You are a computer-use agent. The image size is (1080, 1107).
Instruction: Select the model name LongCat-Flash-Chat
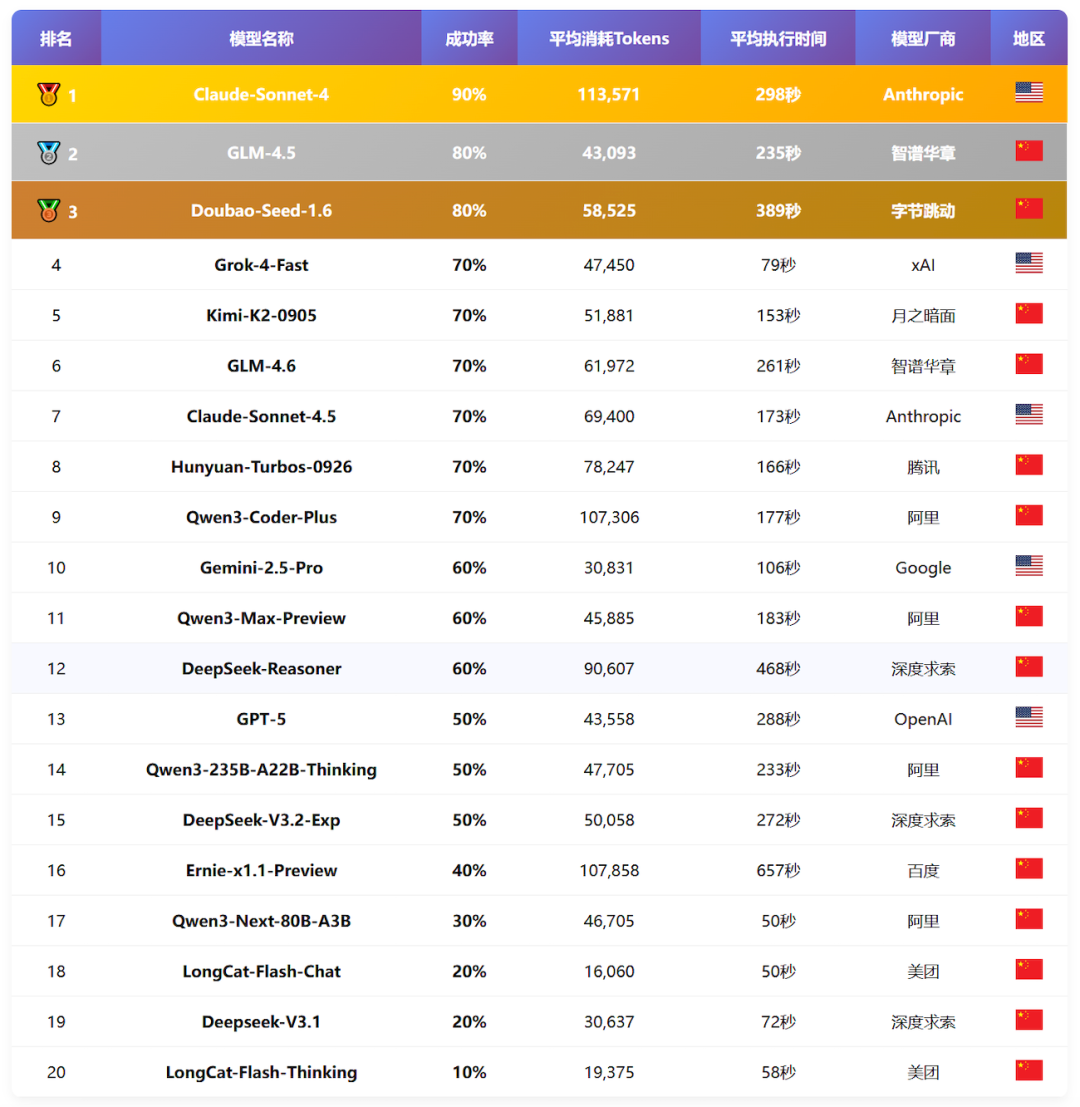pos(261,971)
